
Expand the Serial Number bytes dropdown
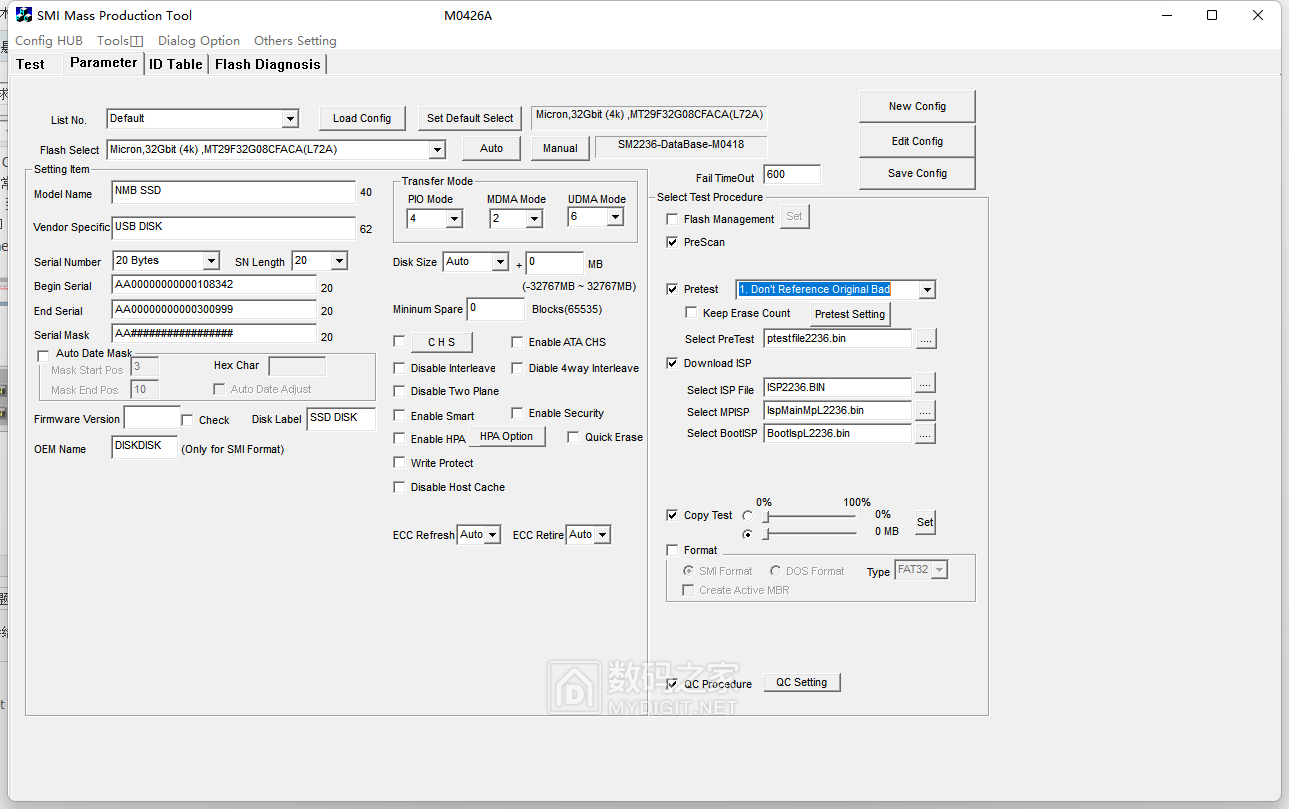(x=211, y=261)
